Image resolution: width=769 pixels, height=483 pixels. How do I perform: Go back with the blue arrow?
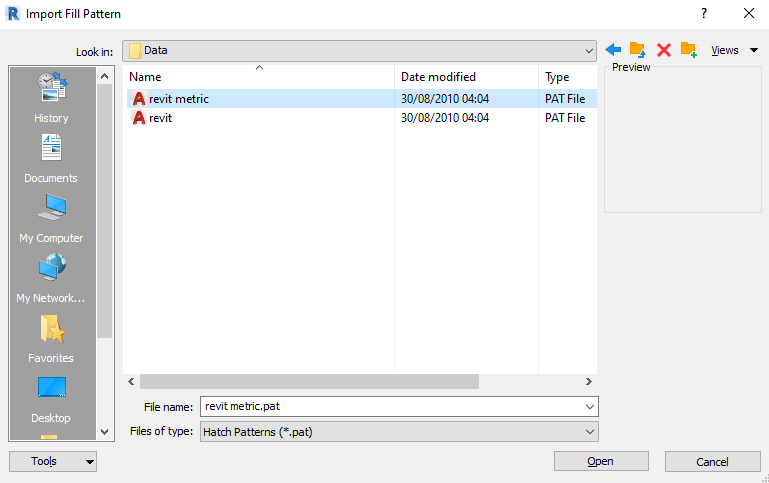click(x=613, y=50)
